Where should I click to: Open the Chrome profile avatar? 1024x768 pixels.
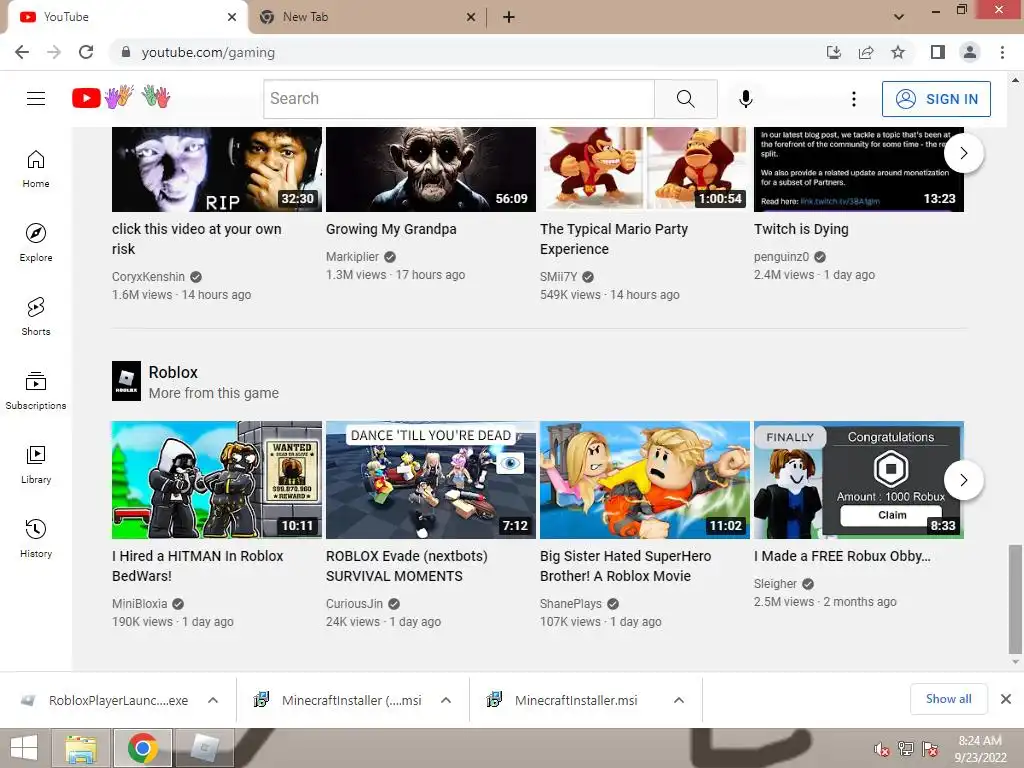(970, 52)
